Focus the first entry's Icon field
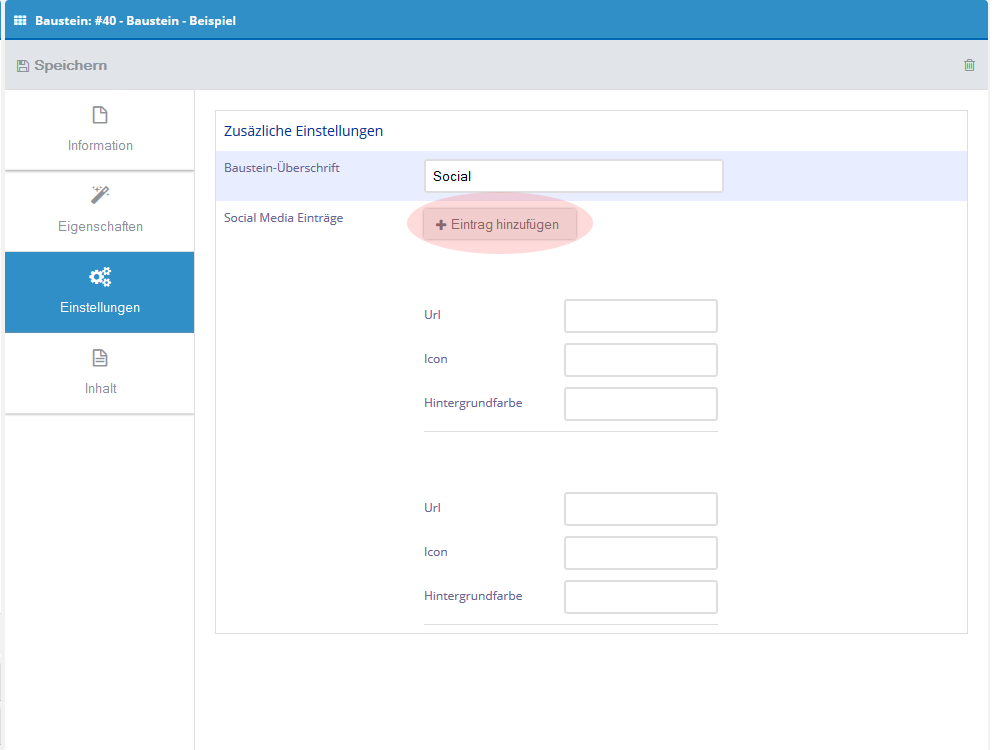1000x750 pixels. 640,360
